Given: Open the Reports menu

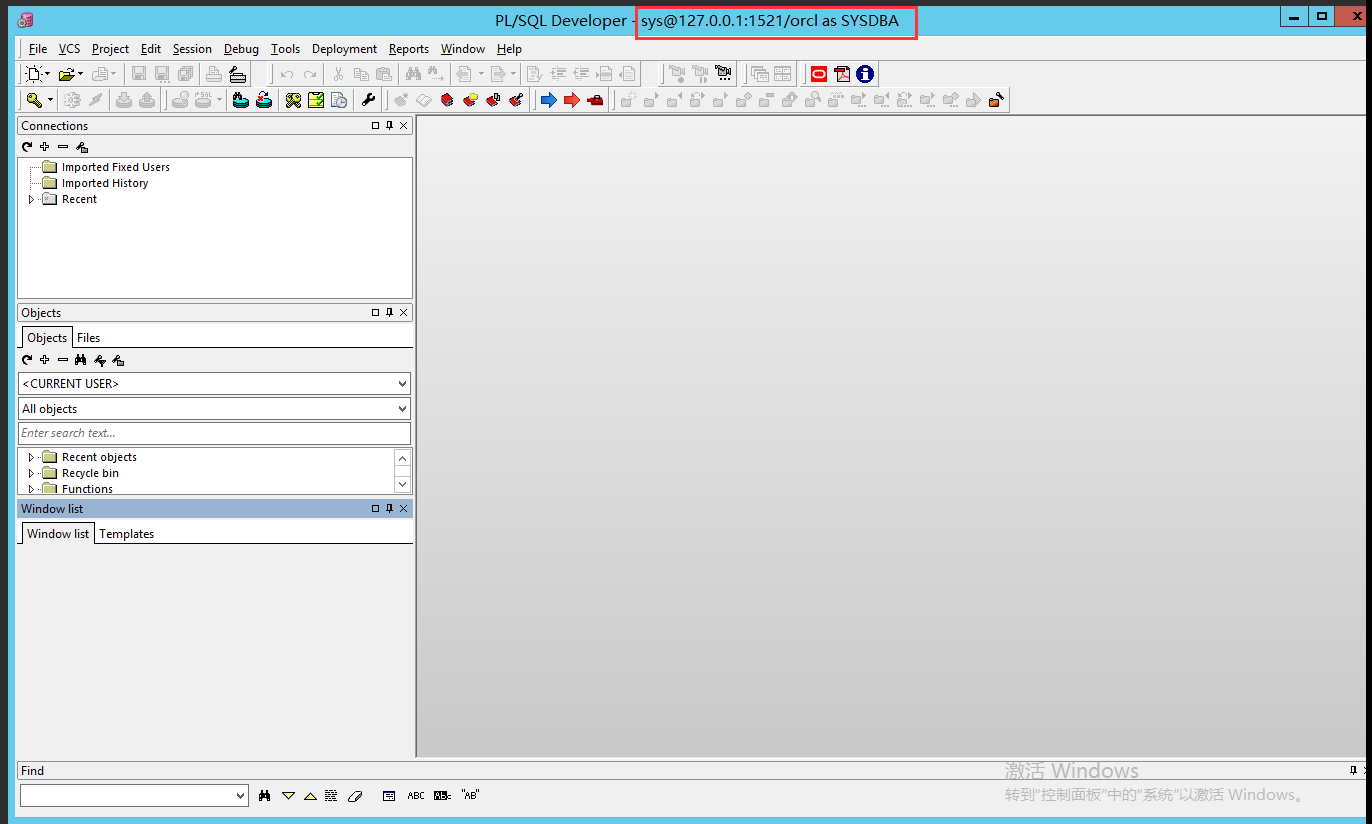Looking at the screenshot, I should pyautogui.click(x=408, y=49).
